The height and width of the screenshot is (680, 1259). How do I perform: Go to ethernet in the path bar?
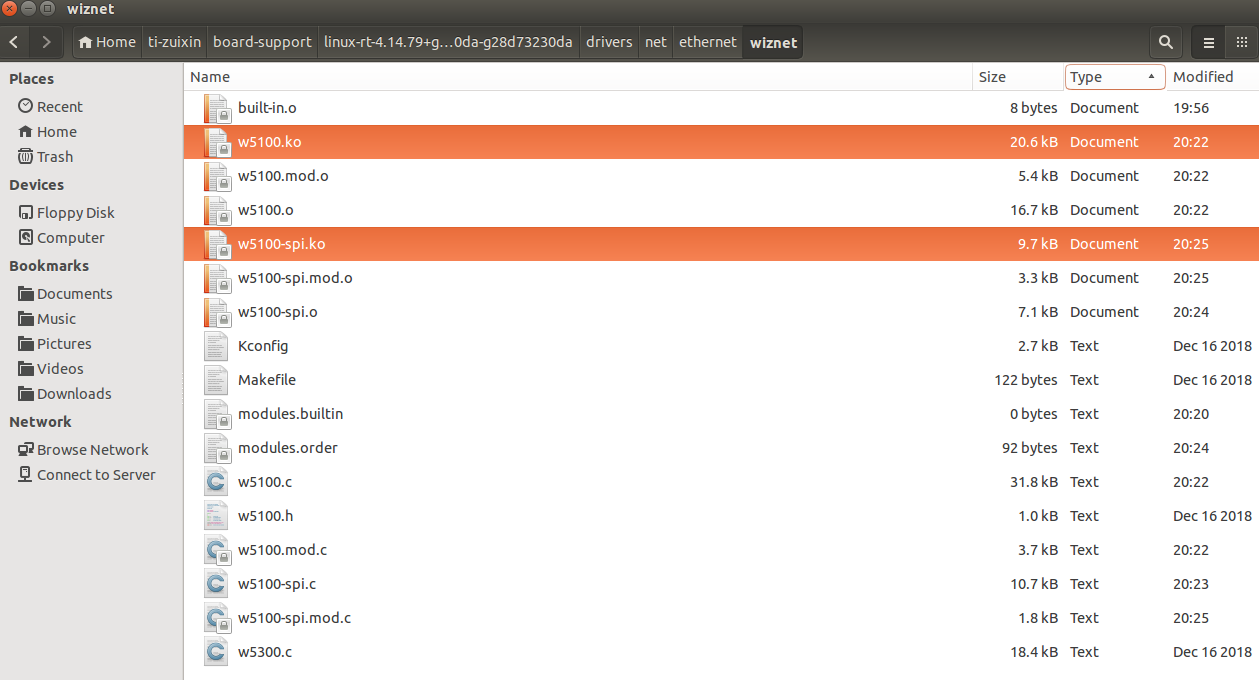point(707,42)
